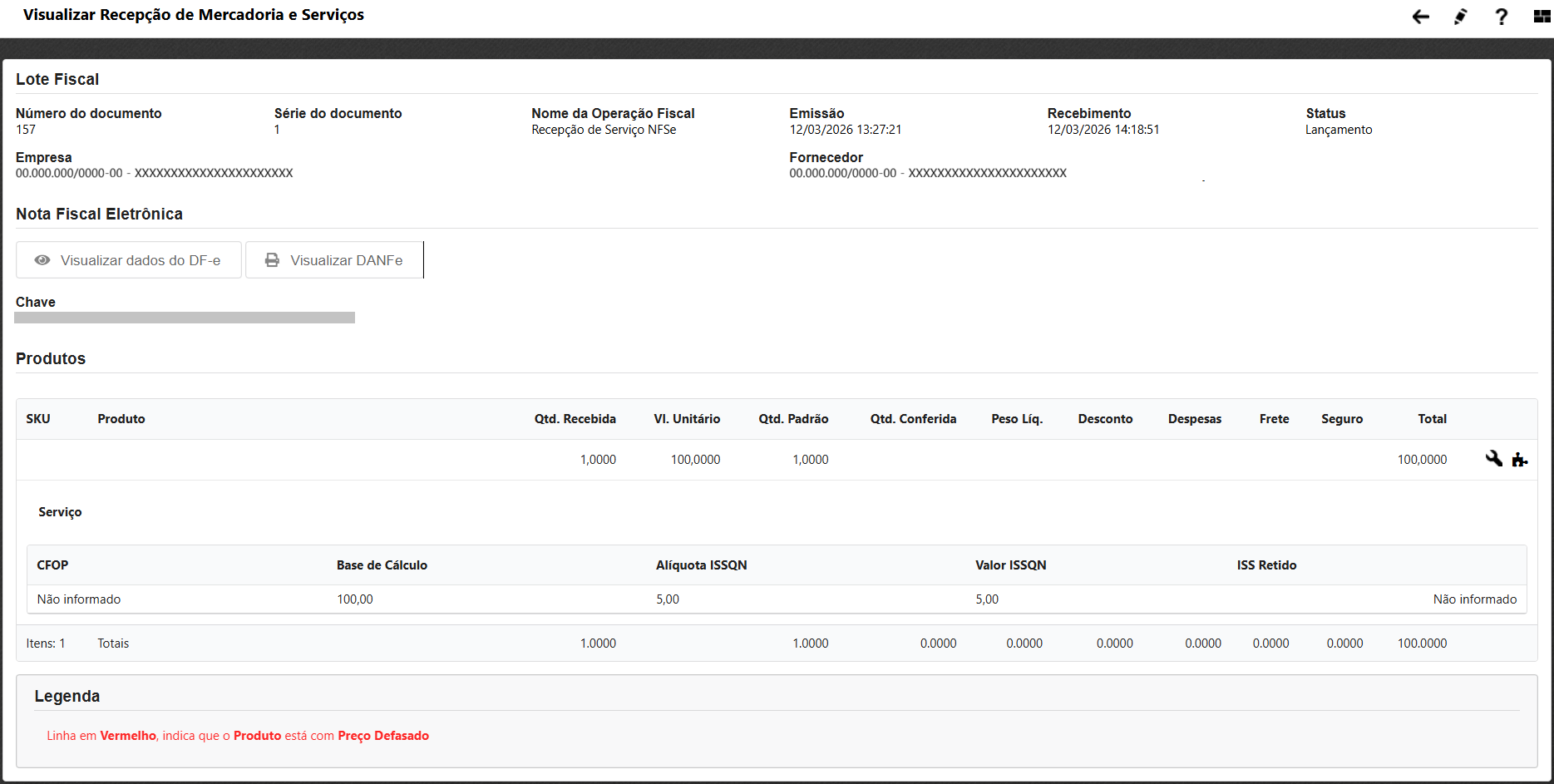Click the wrench icon in the product row

[1493, 459]
